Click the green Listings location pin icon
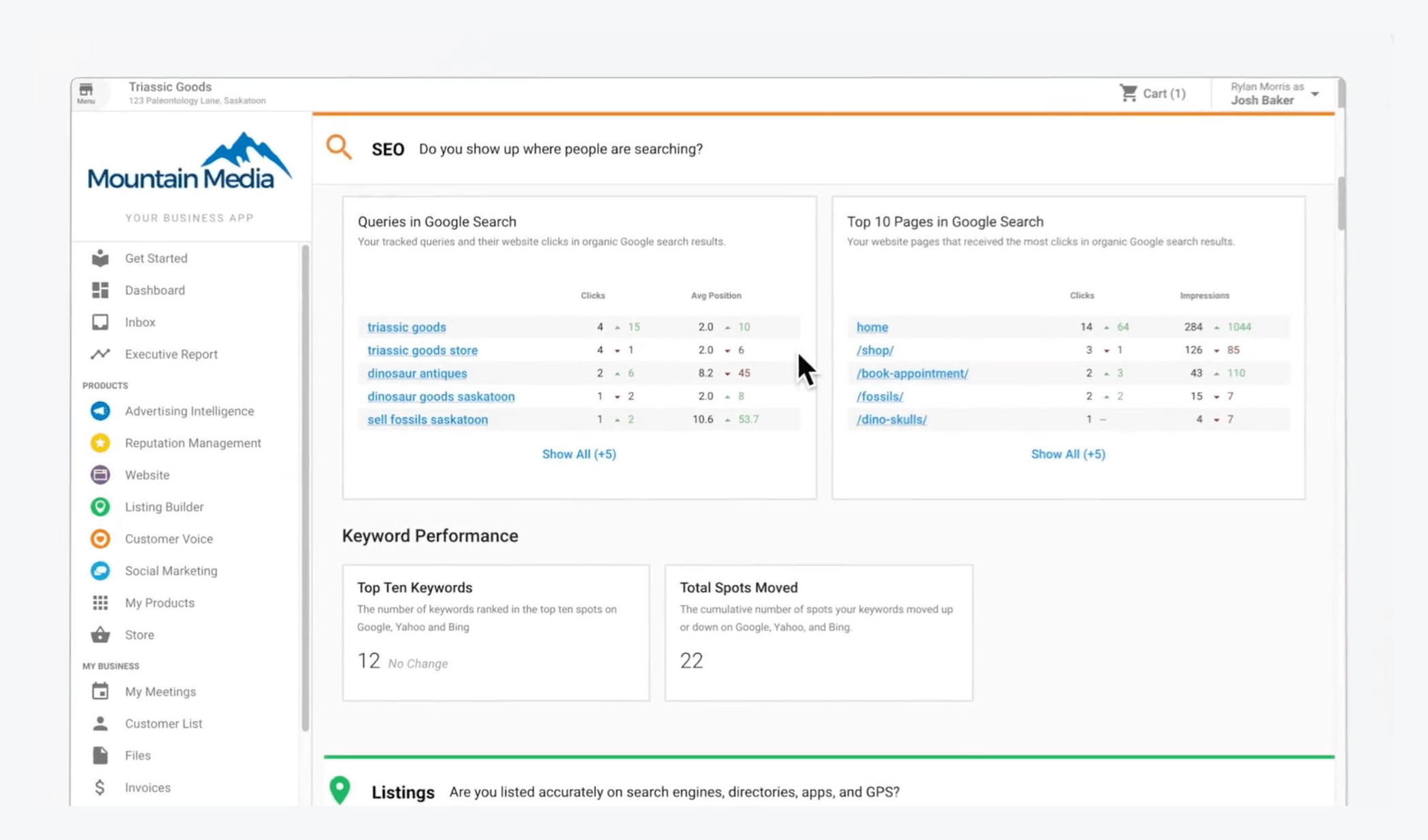1428x840 pixels. tap(339, 790)
